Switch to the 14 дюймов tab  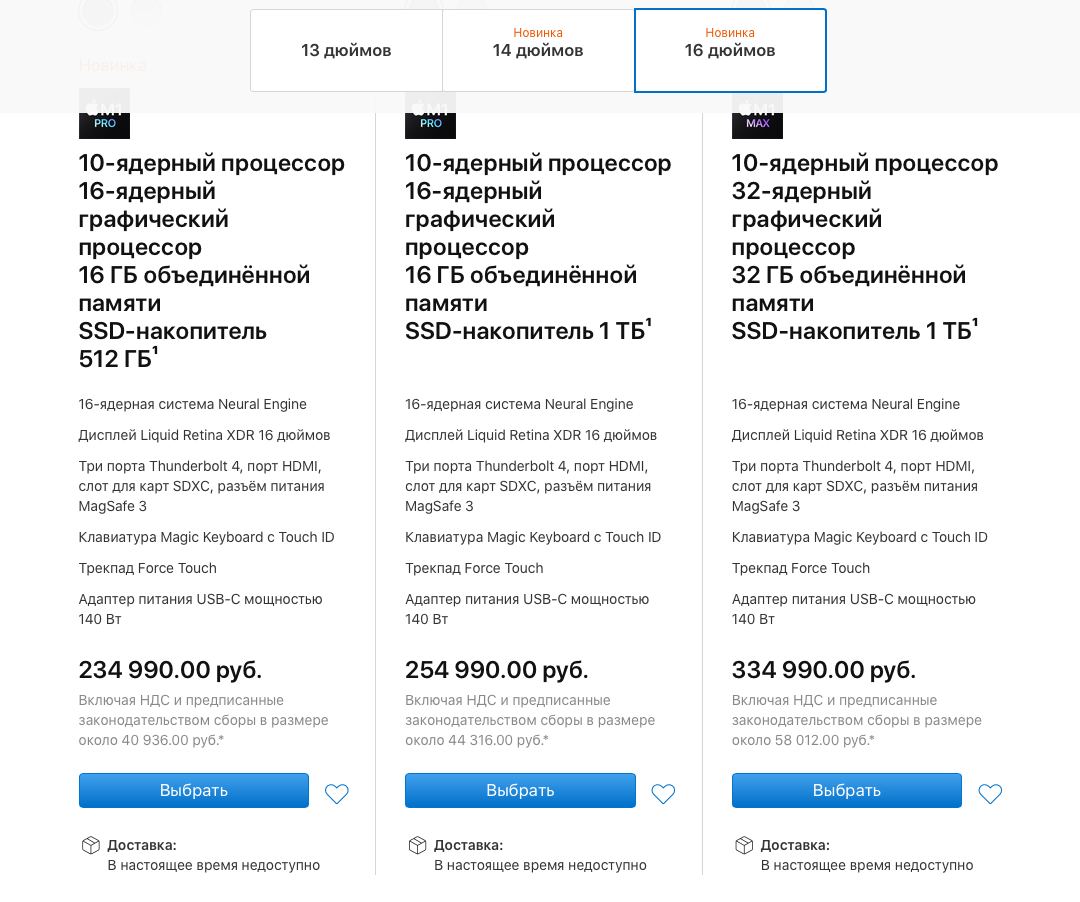tap(538, 50)
